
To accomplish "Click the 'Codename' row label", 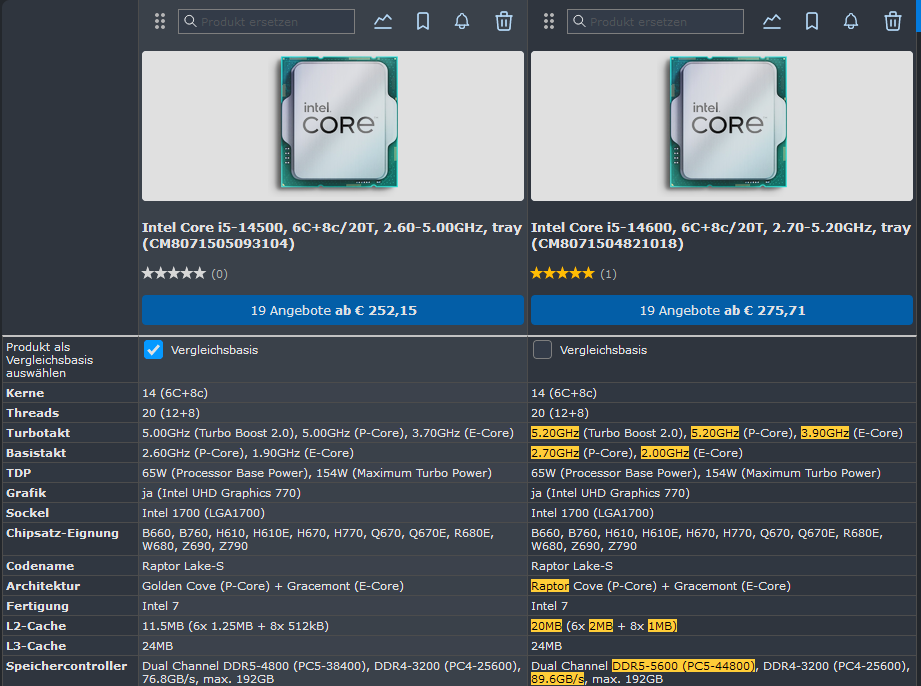I will point(40,566).
